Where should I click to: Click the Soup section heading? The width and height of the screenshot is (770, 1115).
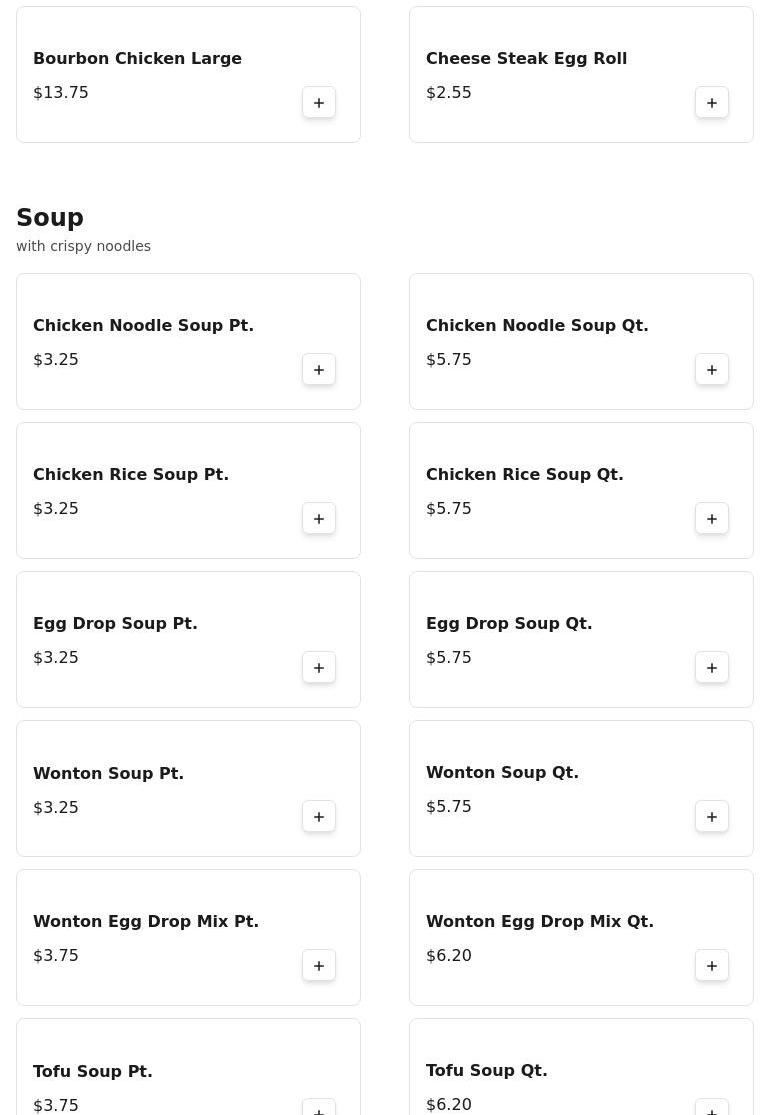50,218
